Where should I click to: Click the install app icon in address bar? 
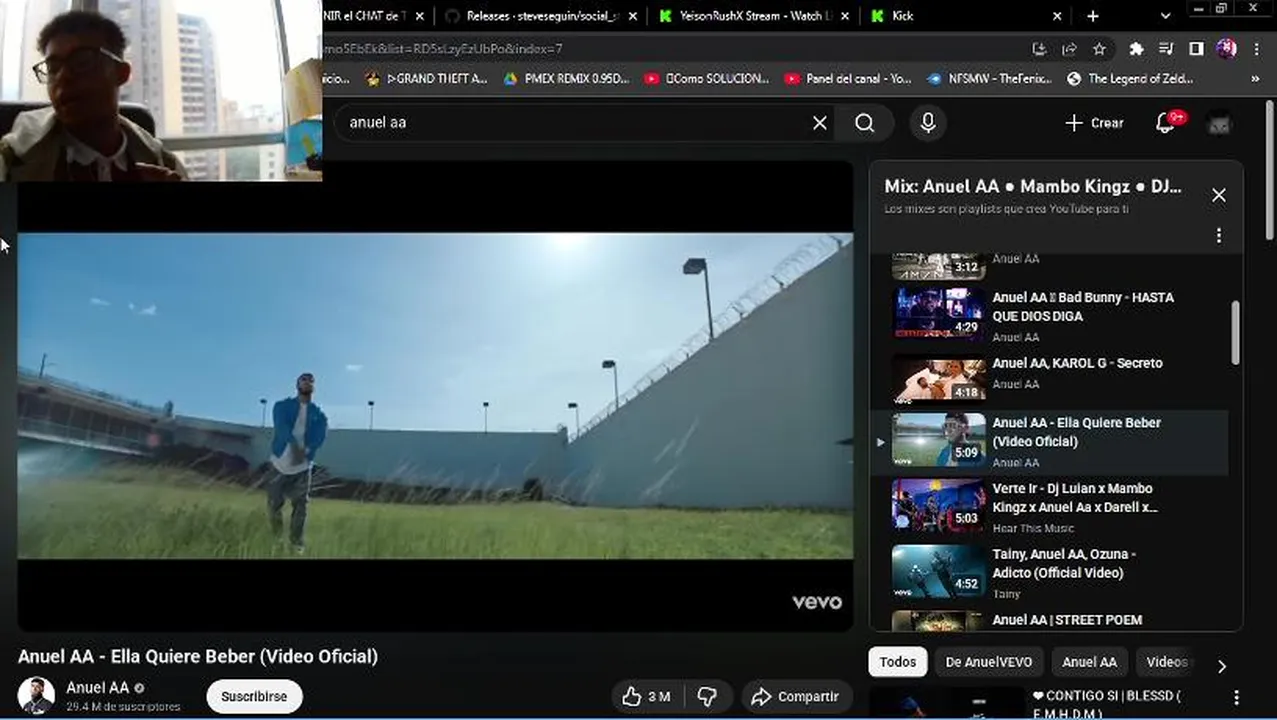pyautogui.click(x=1039, y=49)
